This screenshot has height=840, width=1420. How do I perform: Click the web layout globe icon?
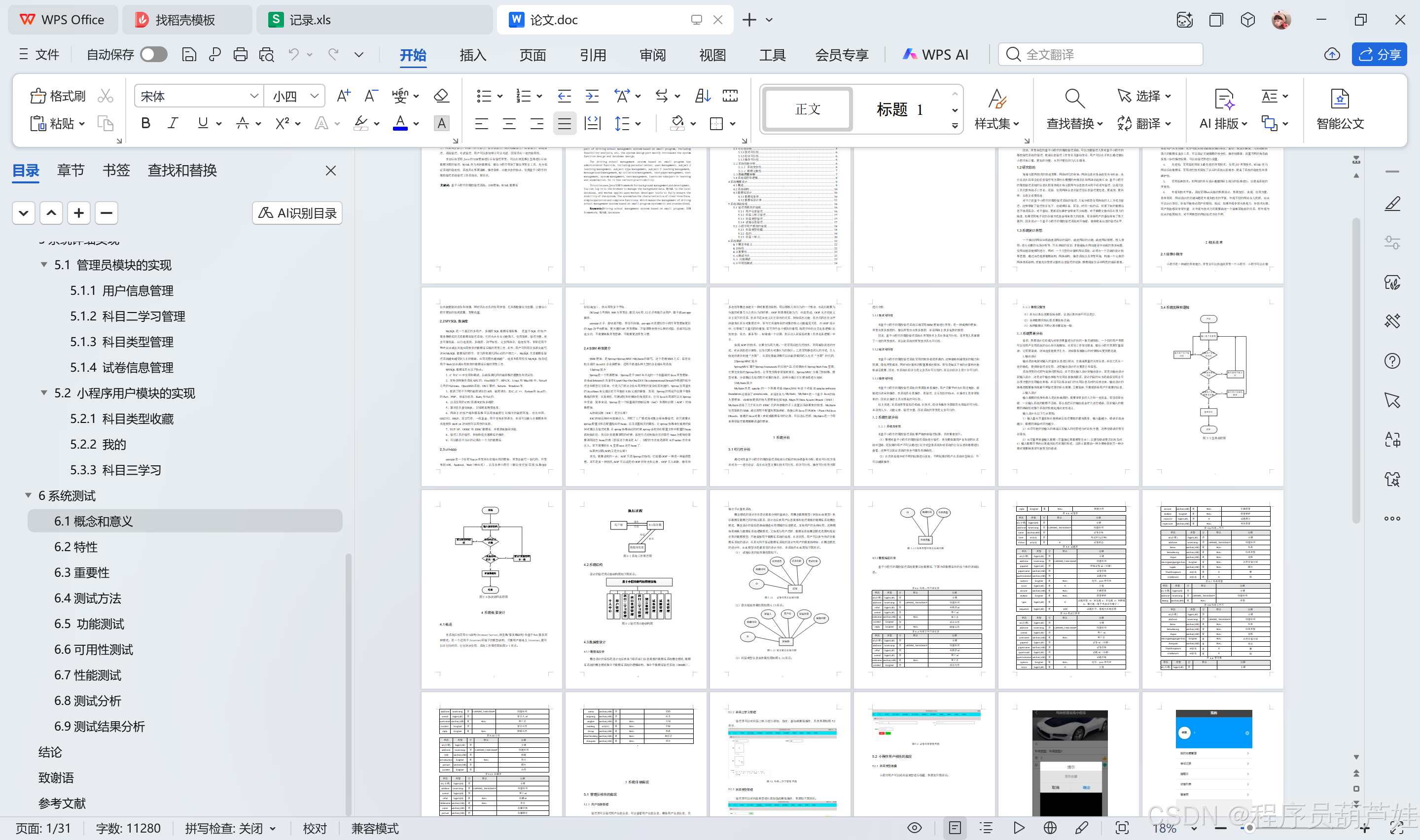[x=1050, y=828]
